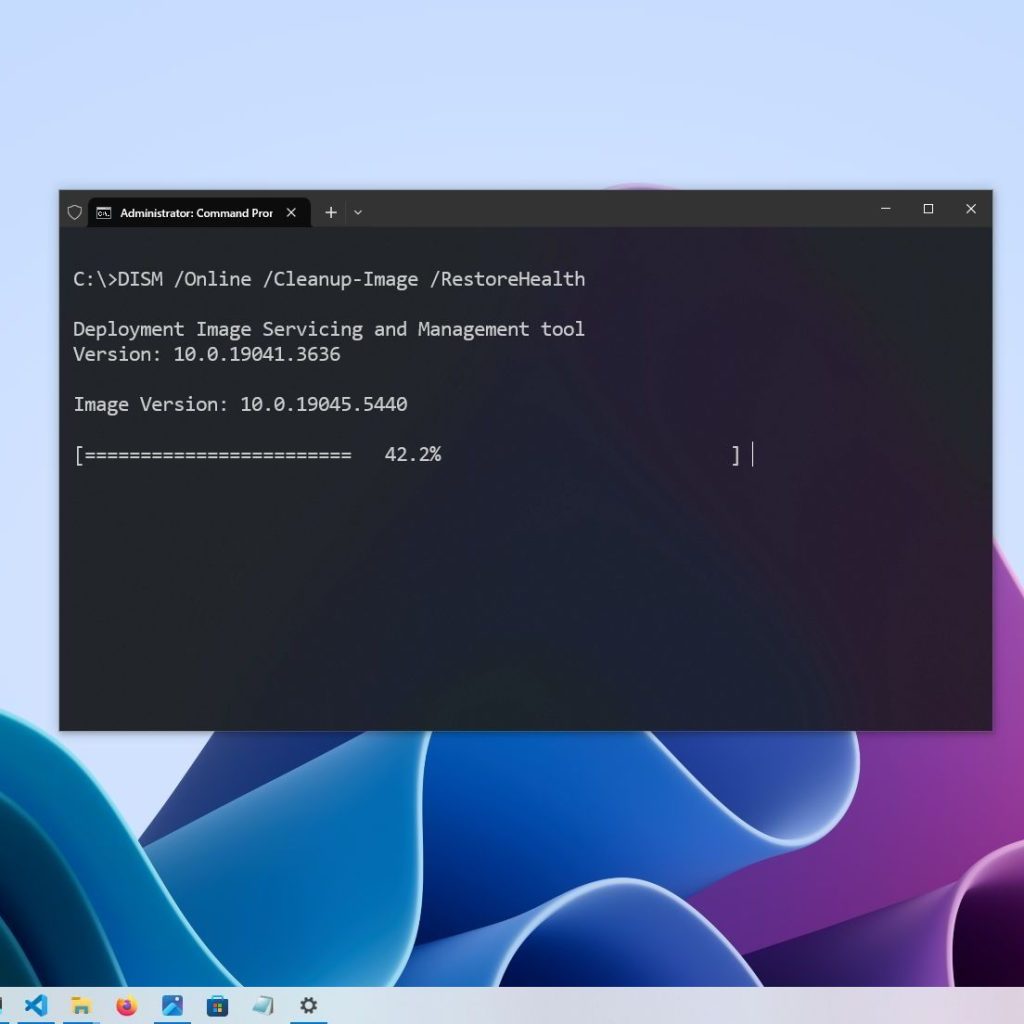Click the Command Prompt icon in tab
The image size is (1024, 1024).
[104, 213]
